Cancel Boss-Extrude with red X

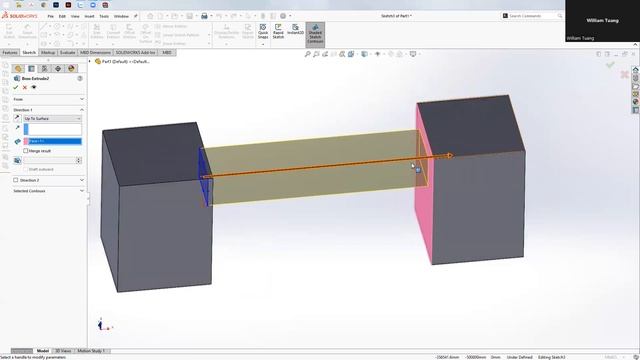click(x=24, y=87)
